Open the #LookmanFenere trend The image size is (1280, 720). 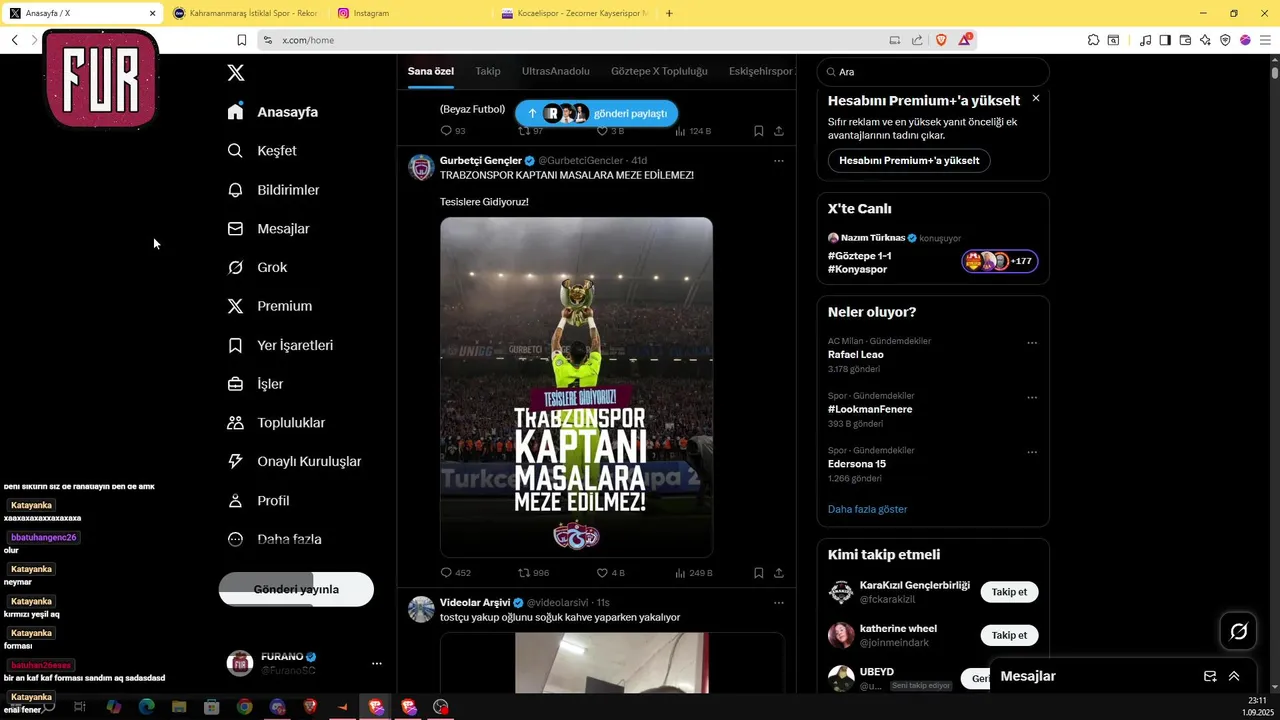tap(870, 409)
